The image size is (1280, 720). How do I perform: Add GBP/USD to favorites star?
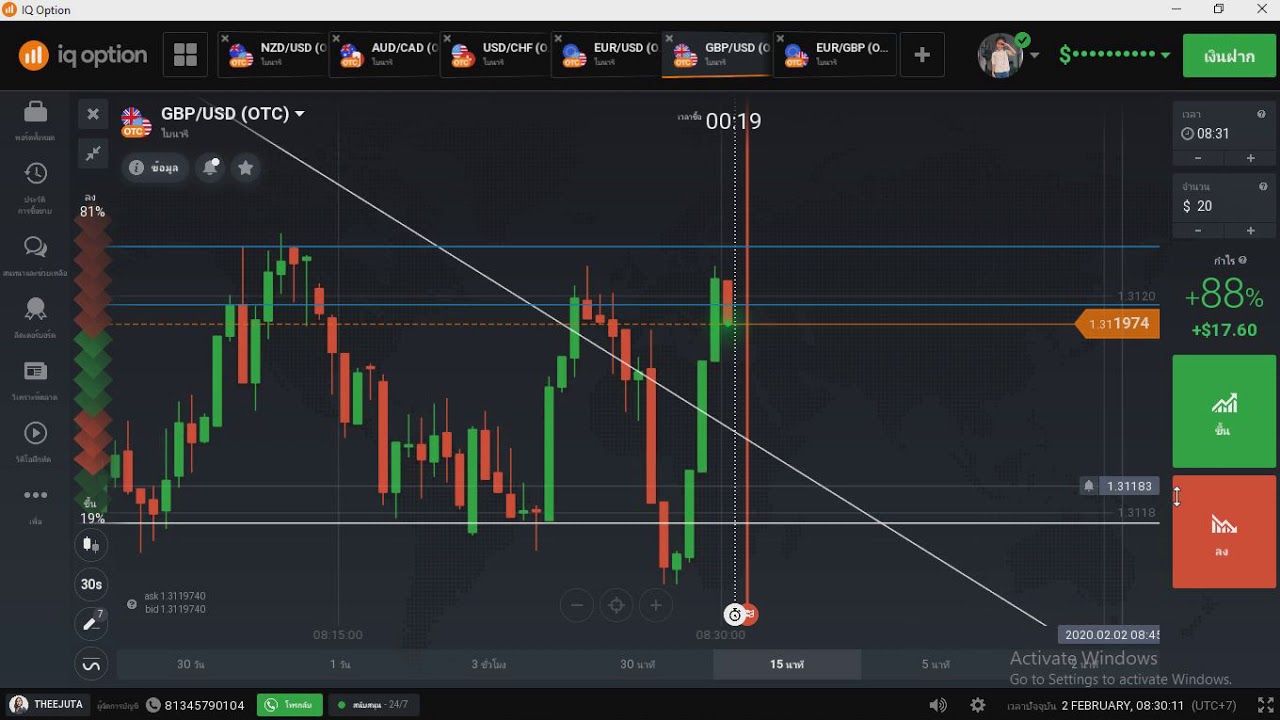(245, 168)
